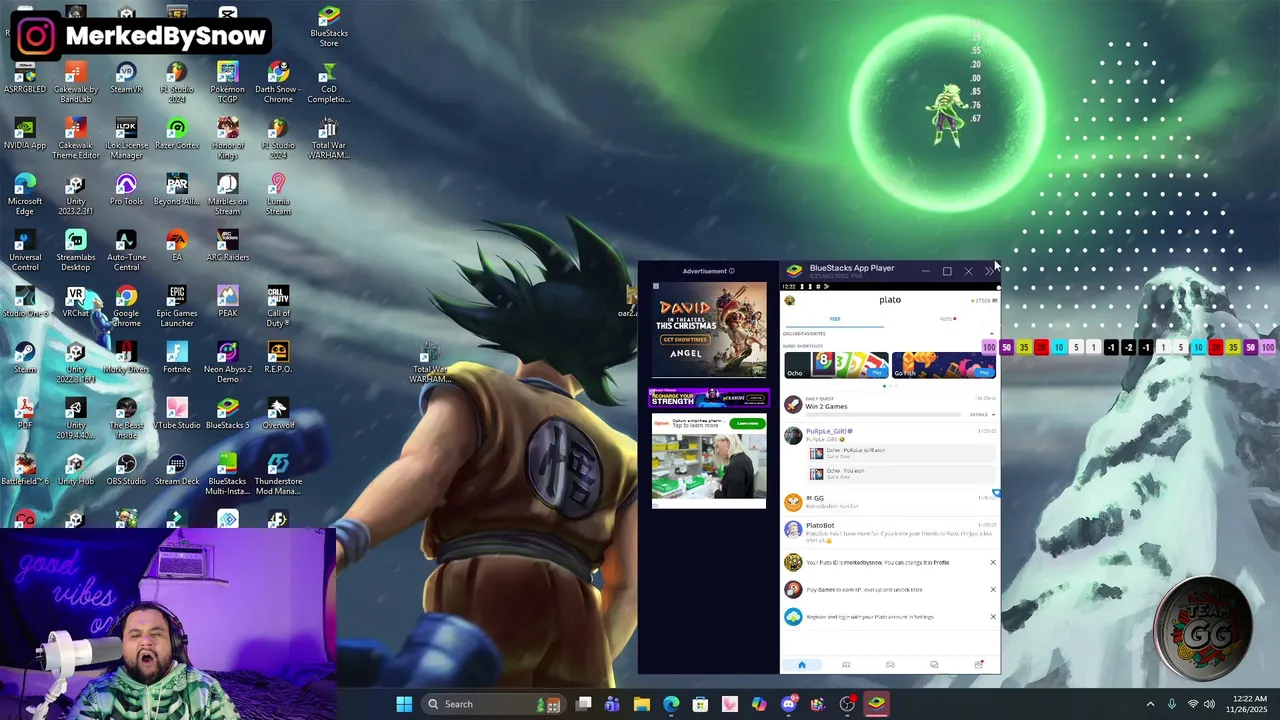Open the GG group chat row
Viewport: 1280px width, 720px height.
pos(890,502)
